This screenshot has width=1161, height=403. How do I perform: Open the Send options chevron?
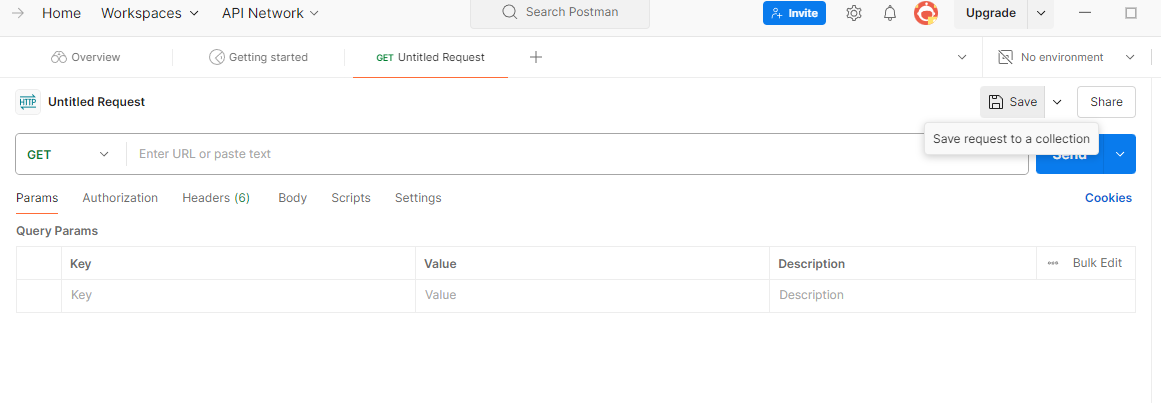pyautogui.click(x=1120, y=154)
